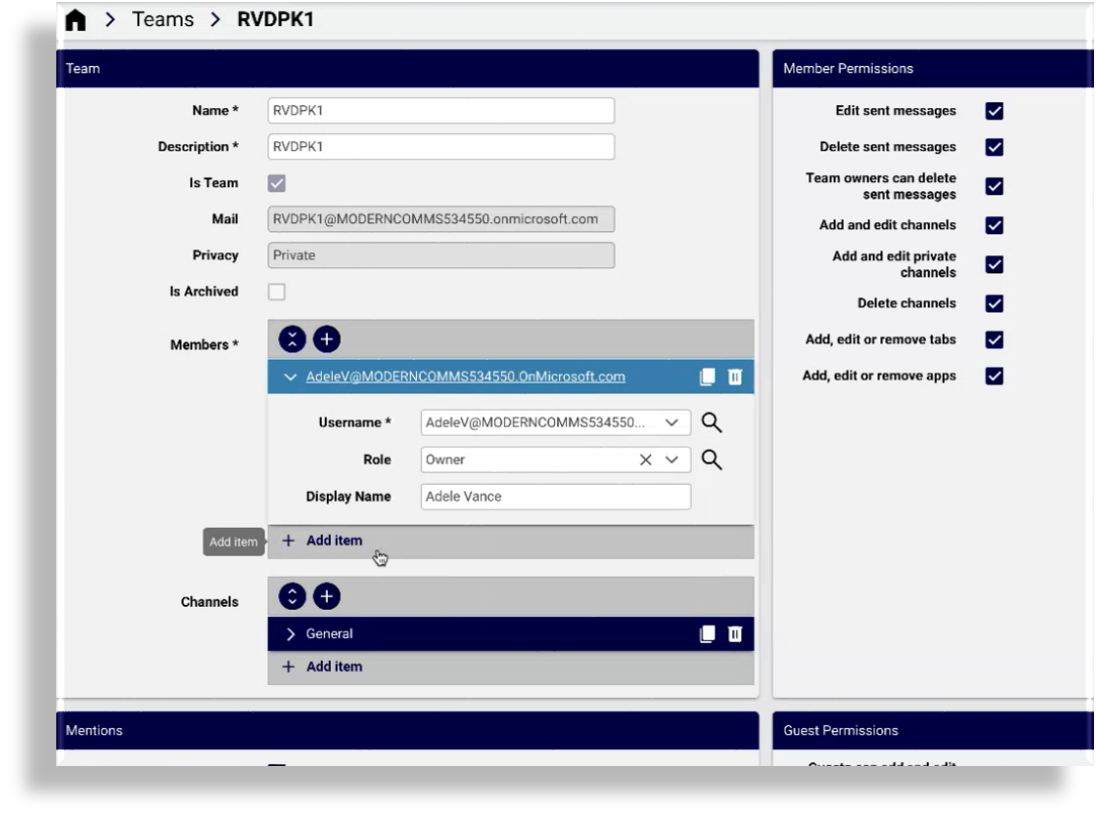Toggle the Is Archived checkbox

[x=277, y=292]
